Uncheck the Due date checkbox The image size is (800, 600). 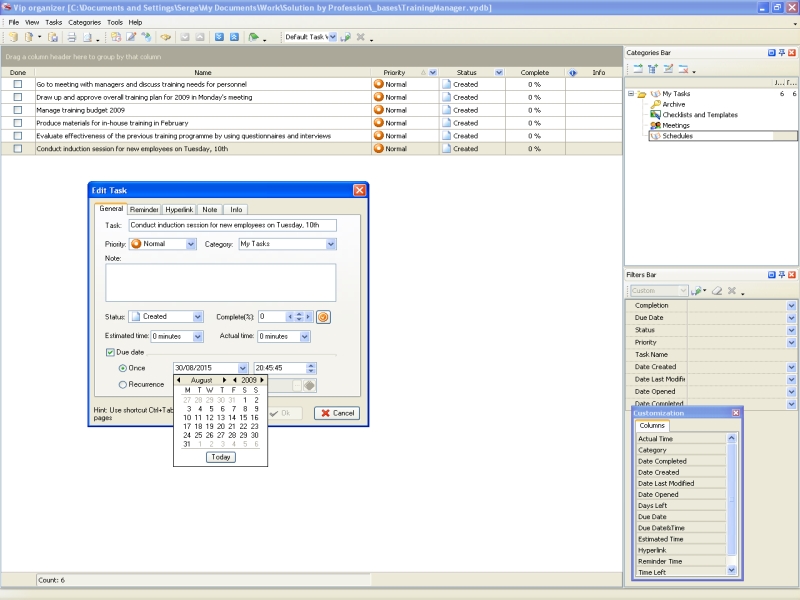coord(110,352)
